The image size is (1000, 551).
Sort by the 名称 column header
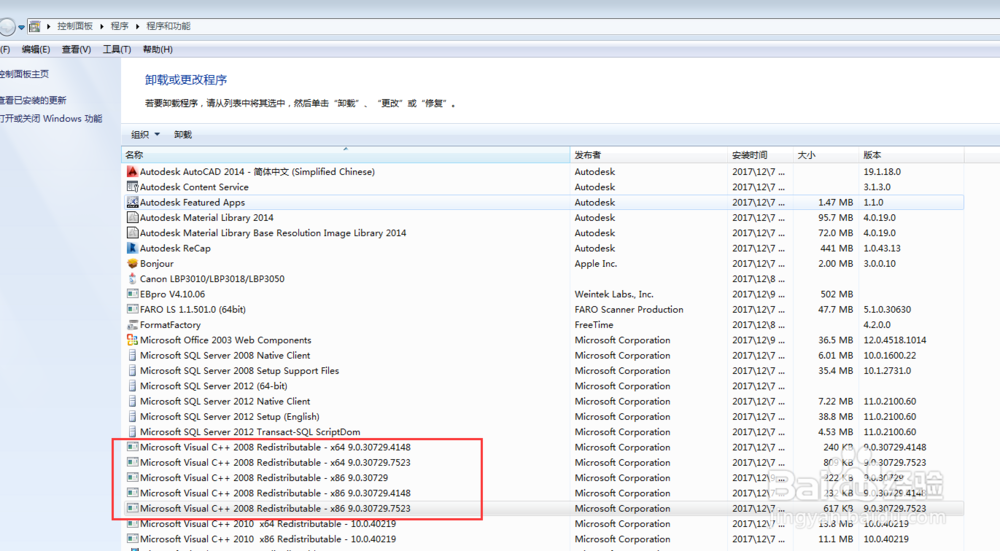(345, 155)
